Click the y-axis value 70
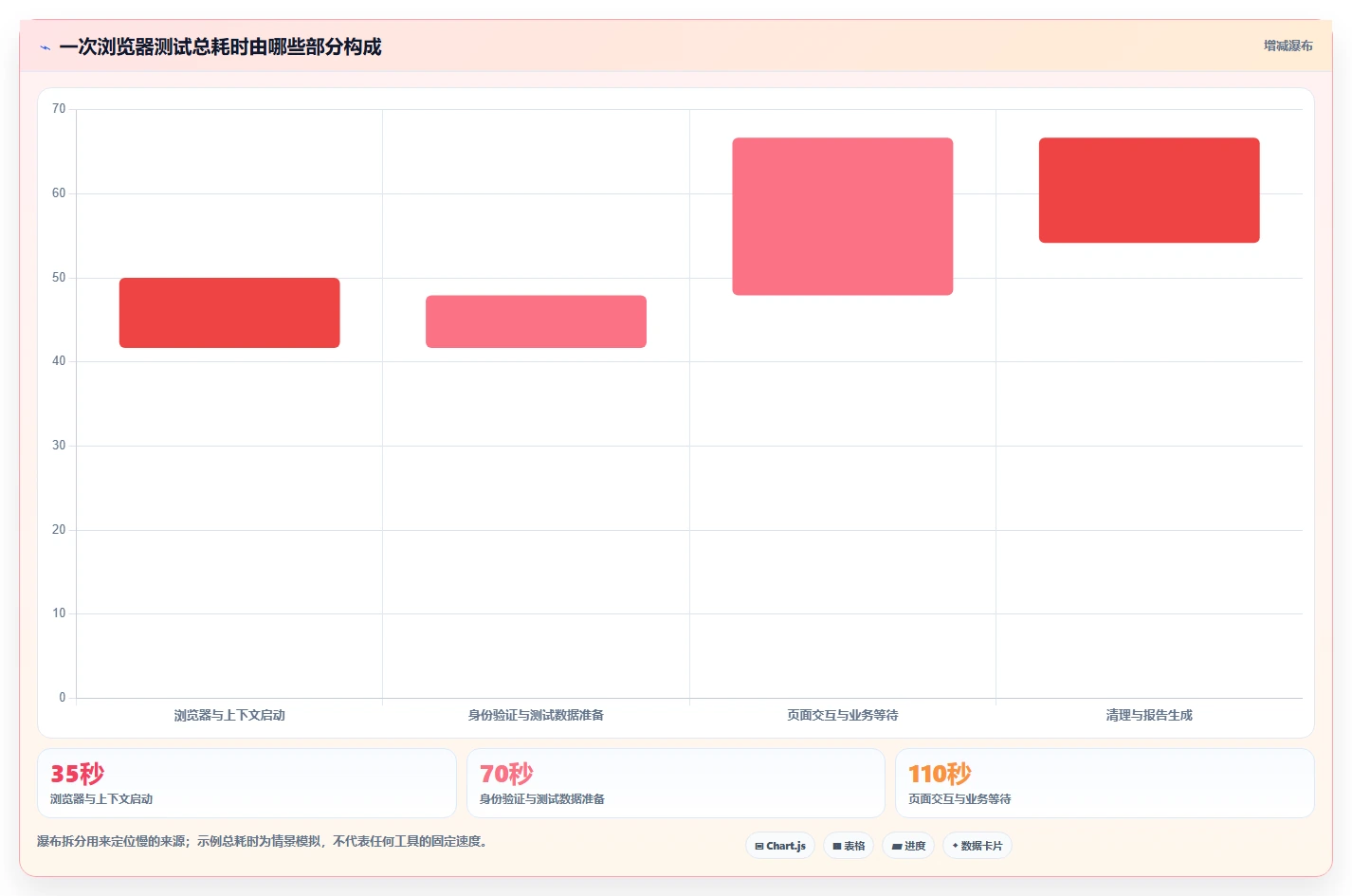 (x=59, y=109)
